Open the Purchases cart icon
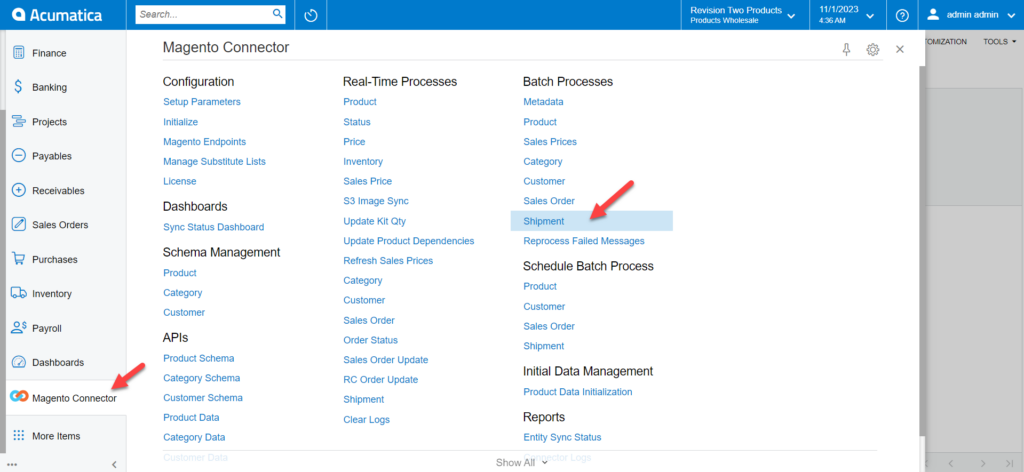 point(18,259)
